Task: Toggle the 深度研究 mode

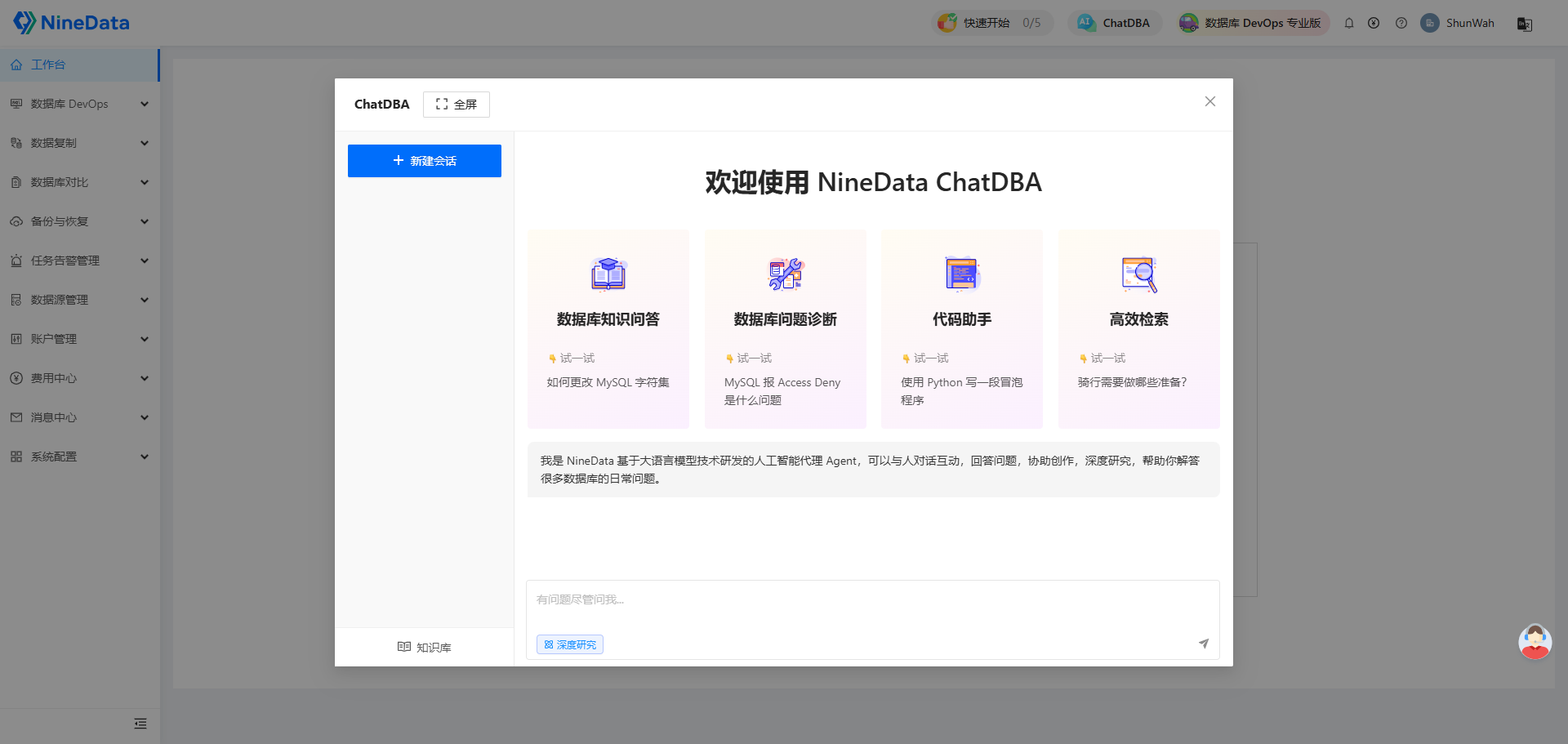Action: pyautogui.click(x=570, y=644)
